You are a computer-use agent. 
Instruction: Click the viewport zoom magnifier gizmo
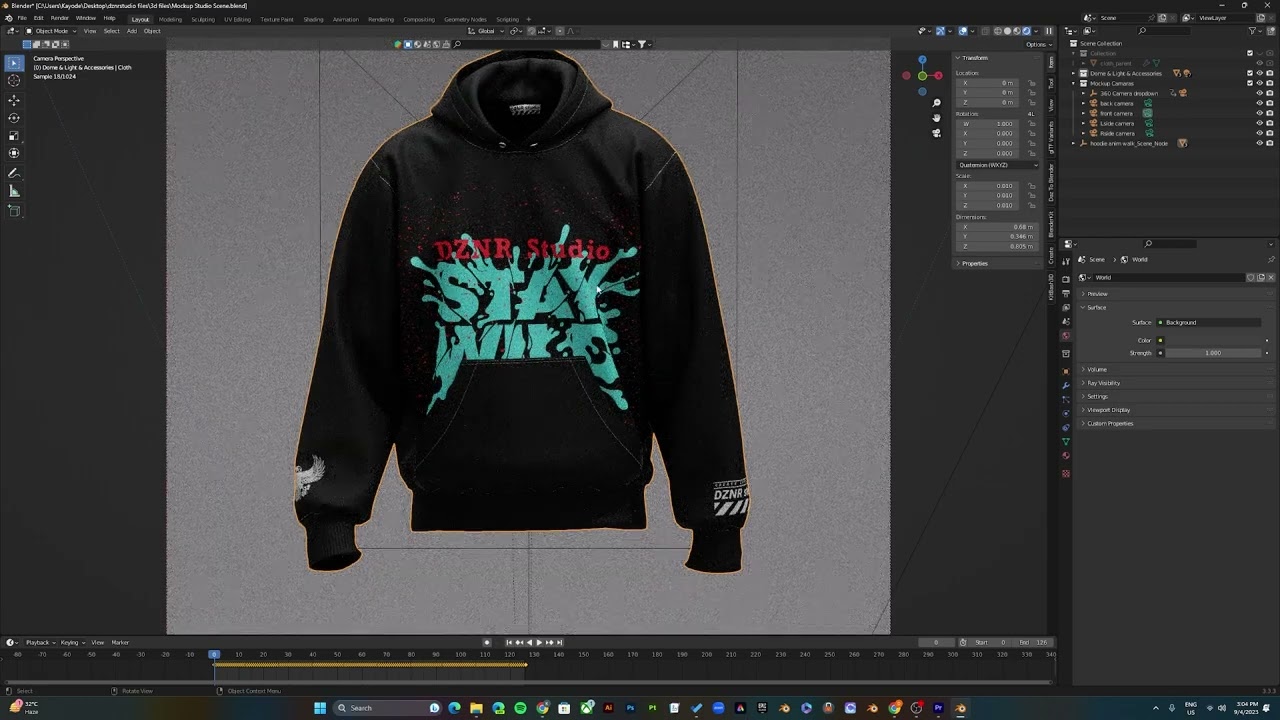pos(936,103)
